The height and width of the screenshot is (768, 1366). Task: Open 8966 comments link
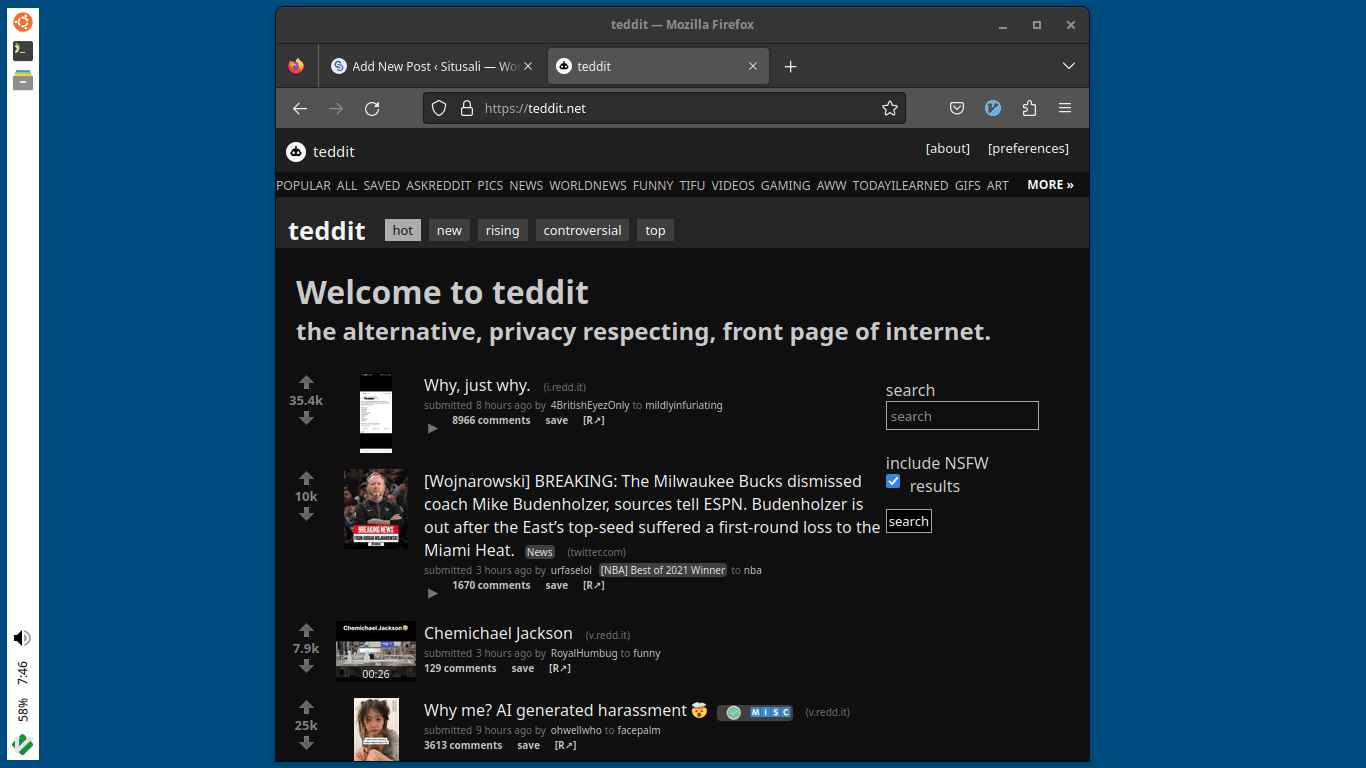(491, 420)
